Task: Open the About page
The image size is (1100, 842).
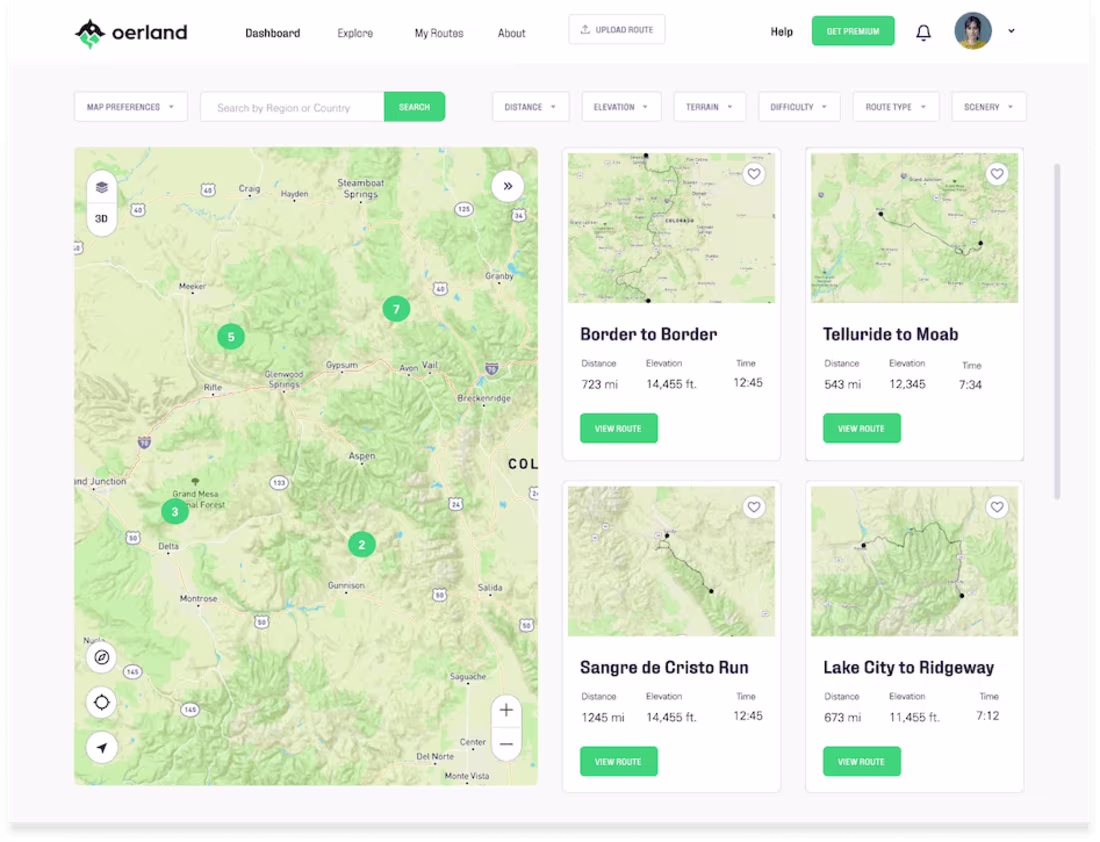Action: (511, 33)
